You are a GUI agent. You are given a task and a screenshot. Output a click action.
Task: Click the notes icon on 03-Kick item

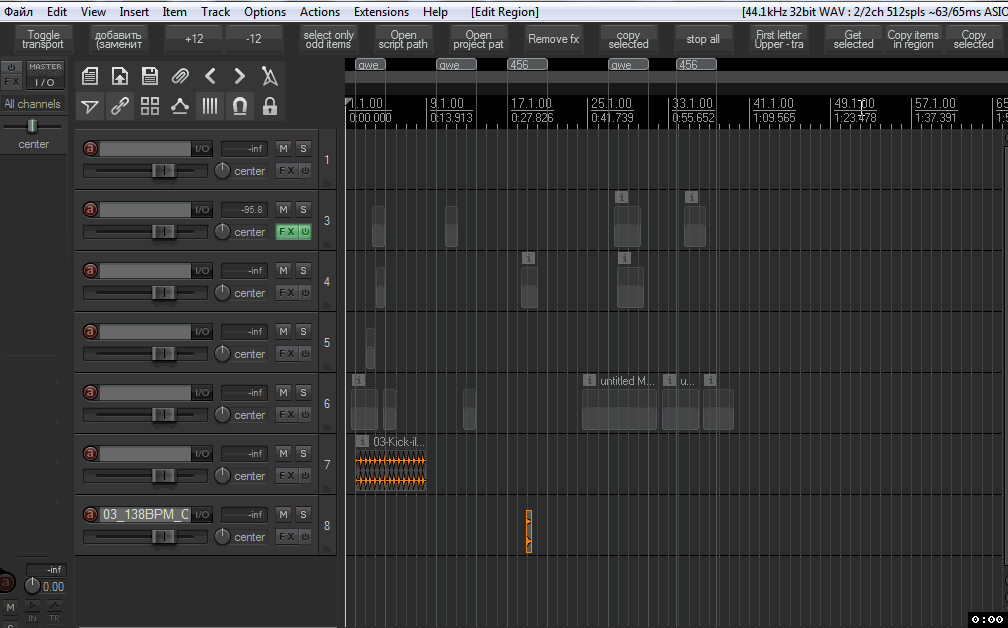point(363,442)
